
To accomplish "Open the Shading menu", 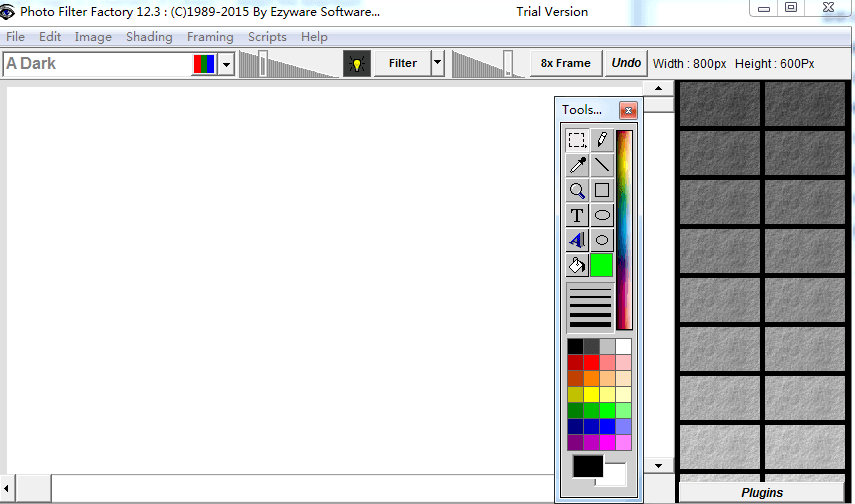I will tap(149, 37).
